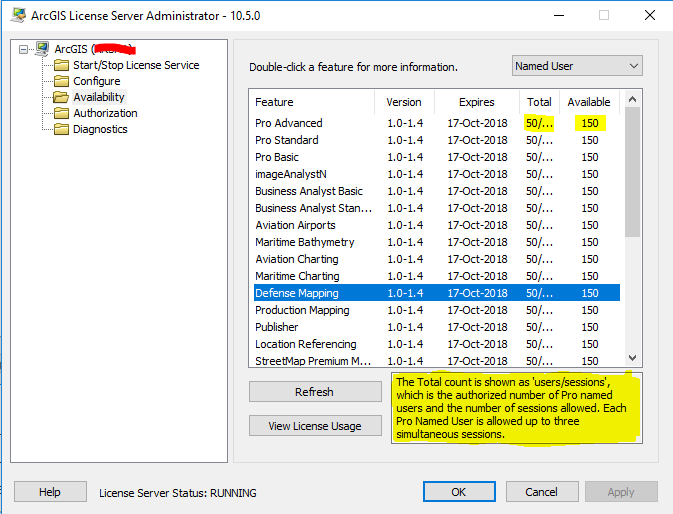
Task: Click the highlighted Defense Mapping row
Action: click(x=437, y=293)
